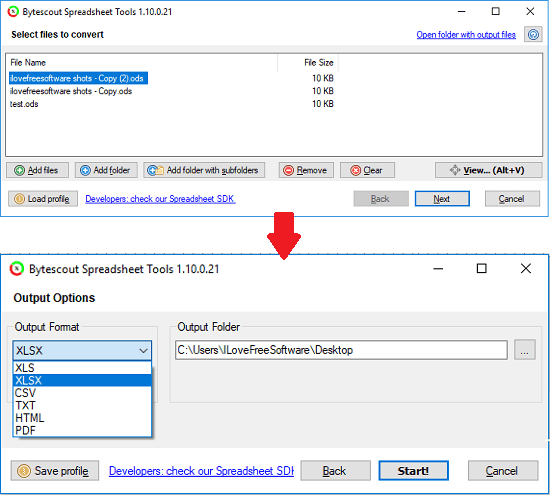Close the Select files window
The height and width of the screenshot is (495, 550).
point(530,12)
